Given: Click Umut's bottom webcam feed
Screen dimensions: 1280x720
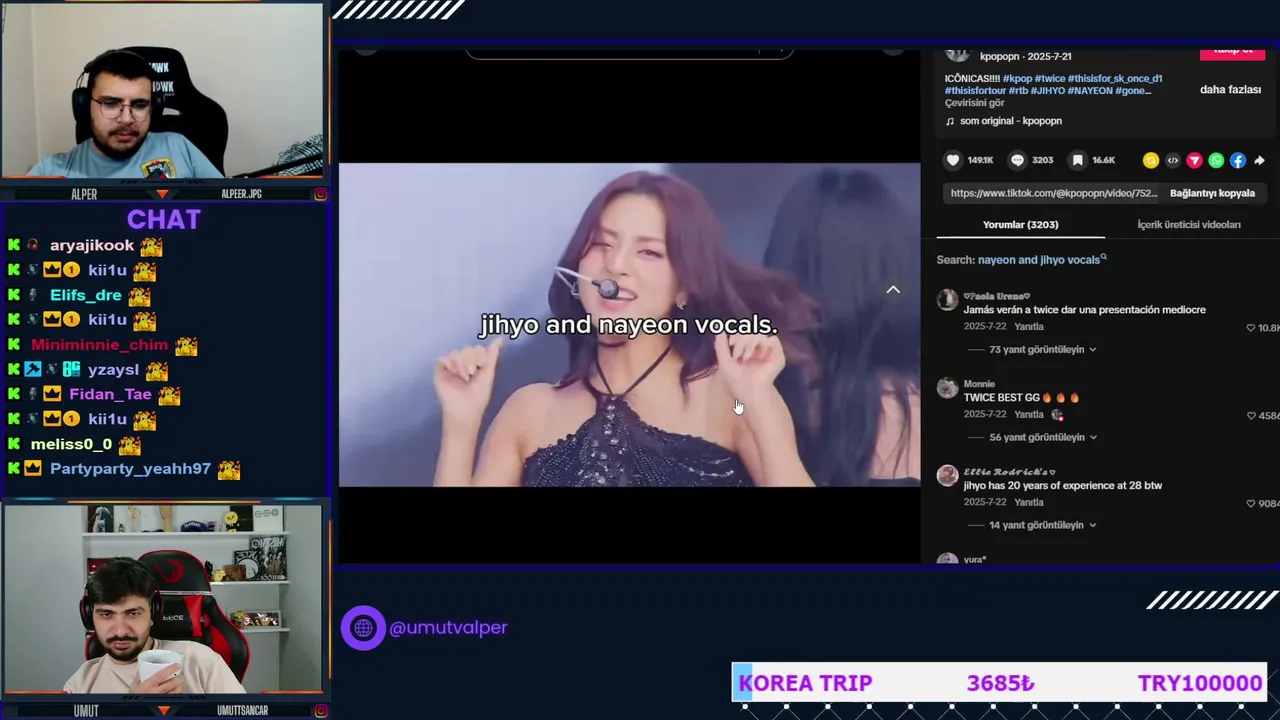Looking at the screenshot, I should (x=162, y=599).
